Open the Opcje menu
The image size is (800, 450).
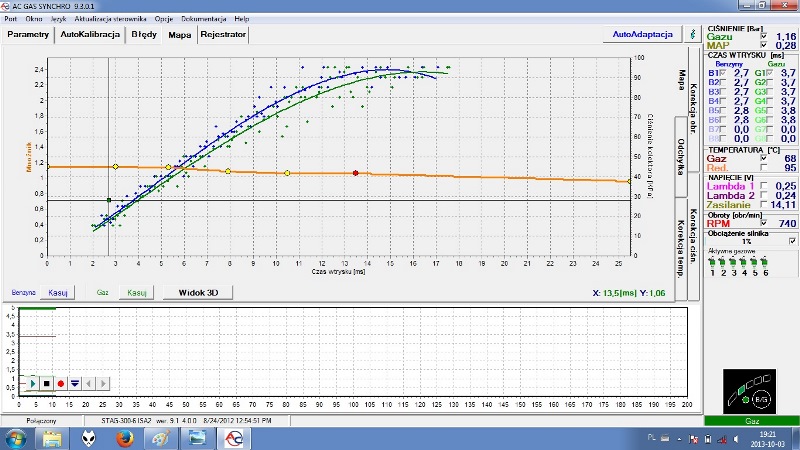coord(164,19)
